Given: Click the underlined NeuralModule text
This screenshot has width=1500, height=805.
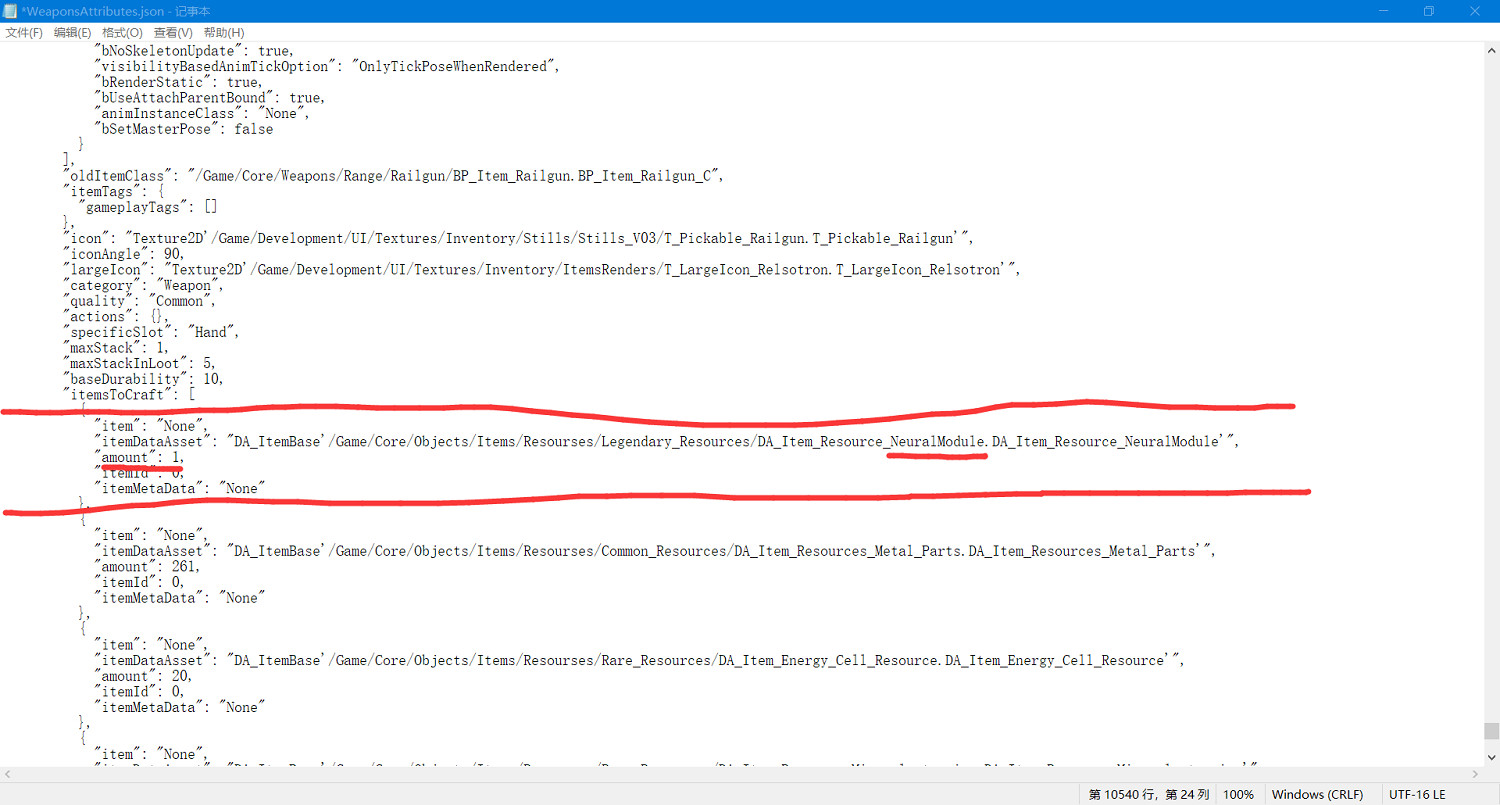Looking at the screenshot, I should (936, 442).
